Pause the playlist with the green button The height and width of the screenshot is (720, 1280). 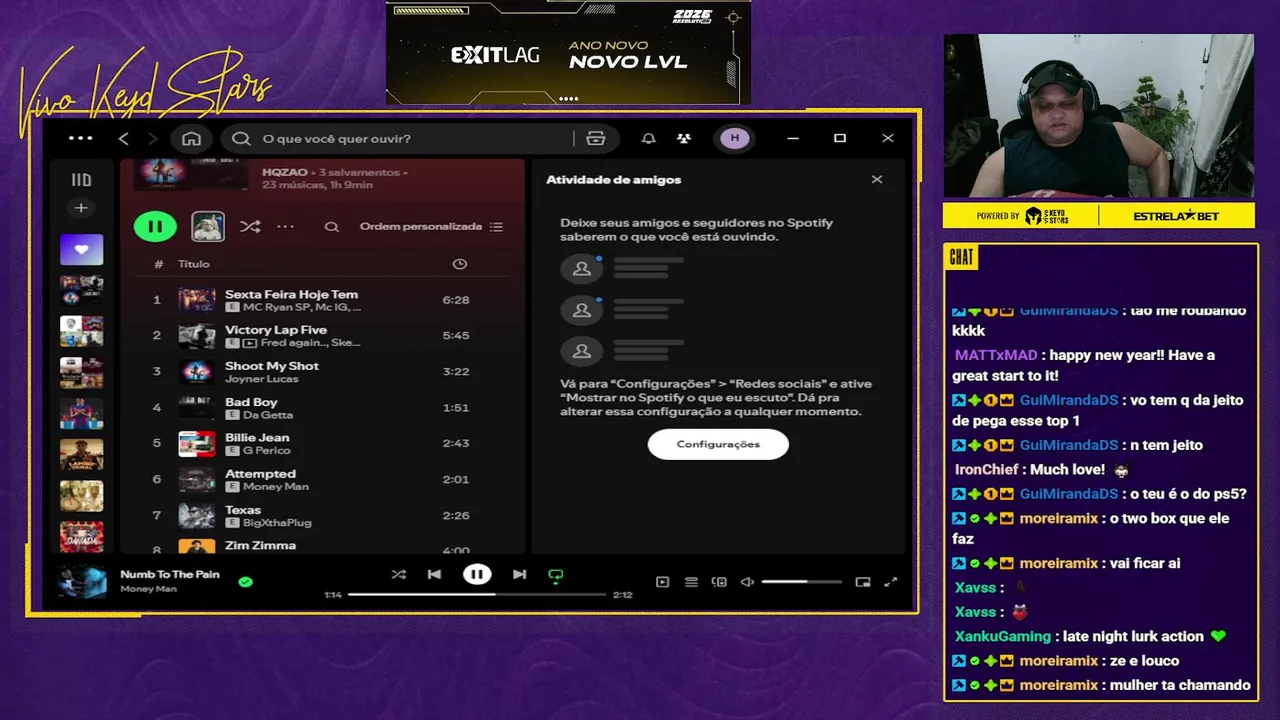click(x=155, y=226)
